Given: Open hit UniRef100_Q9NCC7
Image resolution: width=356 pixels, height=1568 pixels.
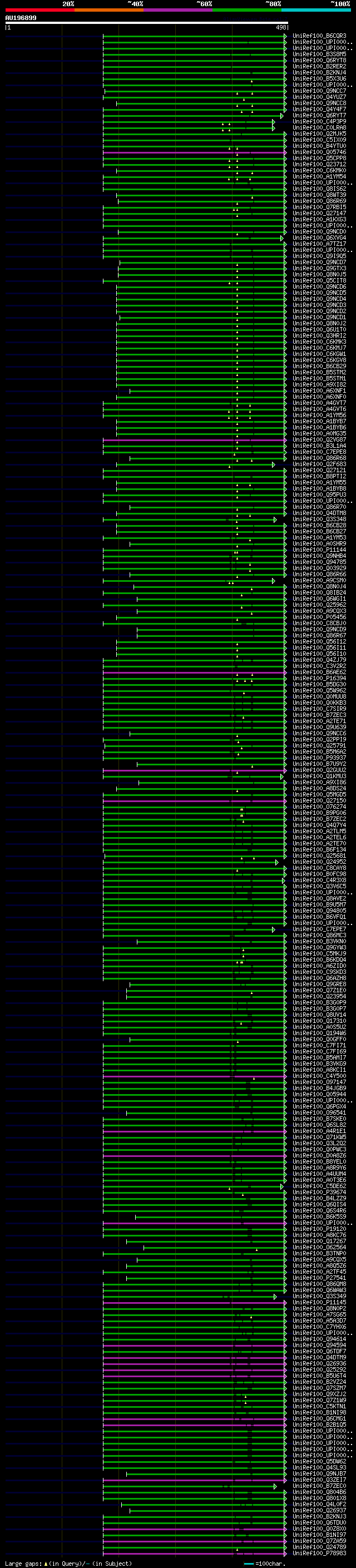Looking at the screenshot, I should [319, 91].
